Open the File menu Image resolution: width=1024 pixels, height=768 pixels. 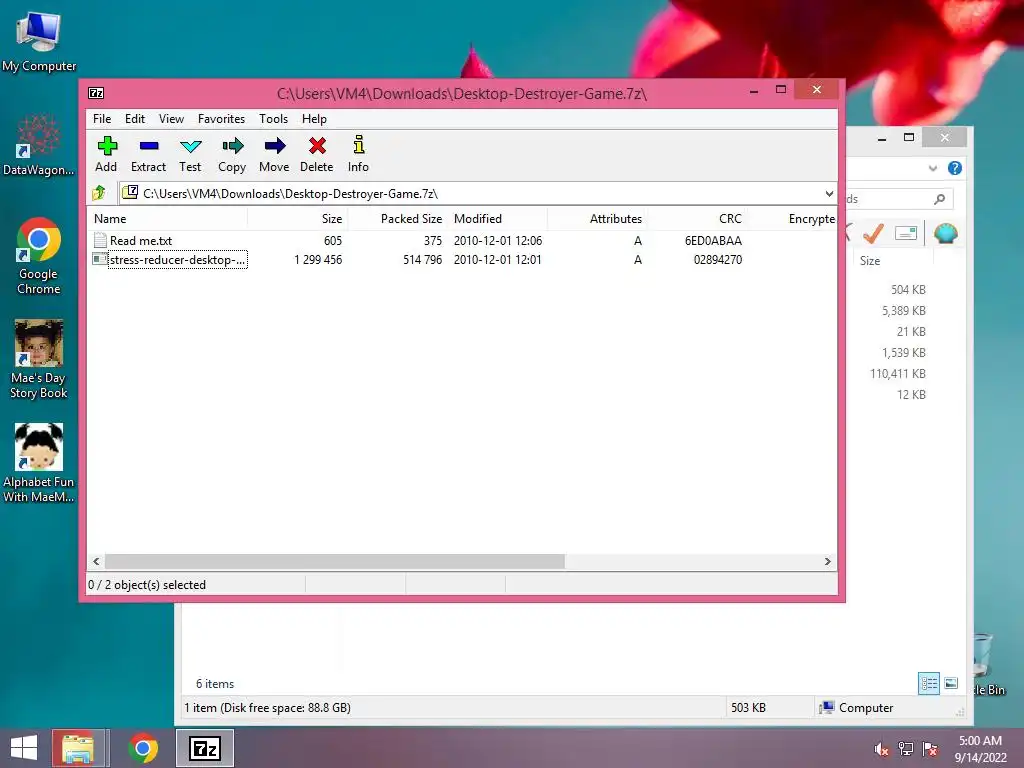(x=102, y=118)
